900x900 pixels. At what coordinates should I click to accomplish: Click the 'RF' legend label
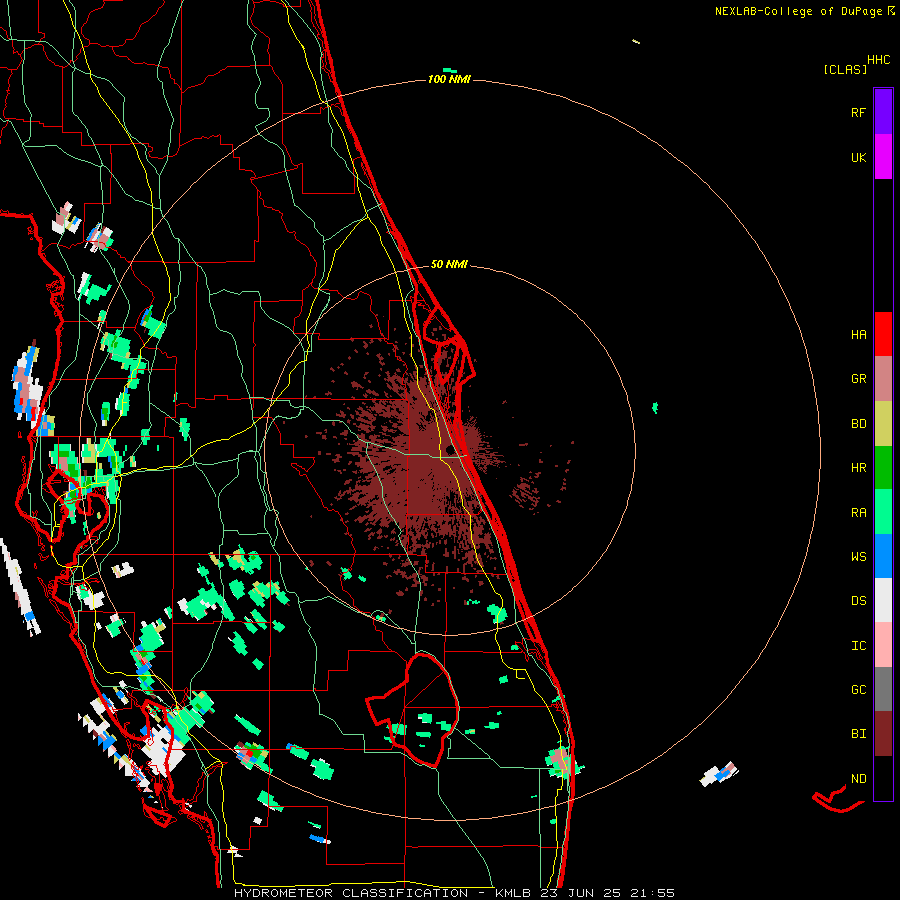point(858,112)
